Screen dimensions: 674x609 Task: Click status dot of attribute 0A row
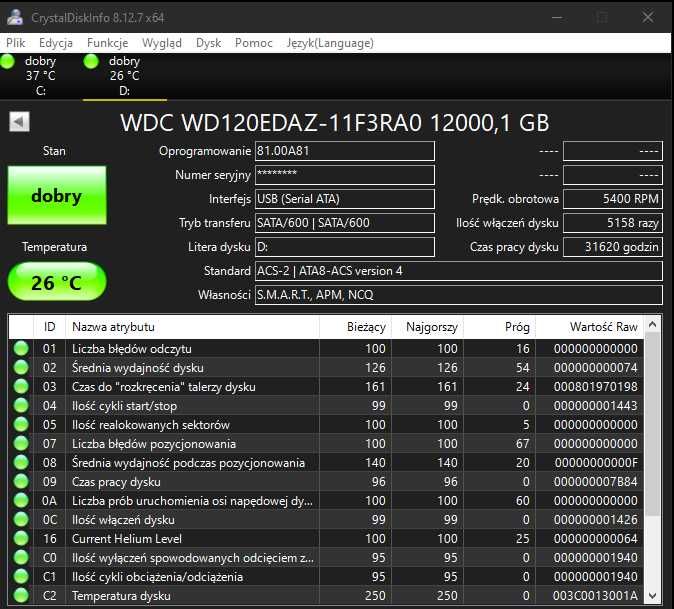click(x=21, y=501)
